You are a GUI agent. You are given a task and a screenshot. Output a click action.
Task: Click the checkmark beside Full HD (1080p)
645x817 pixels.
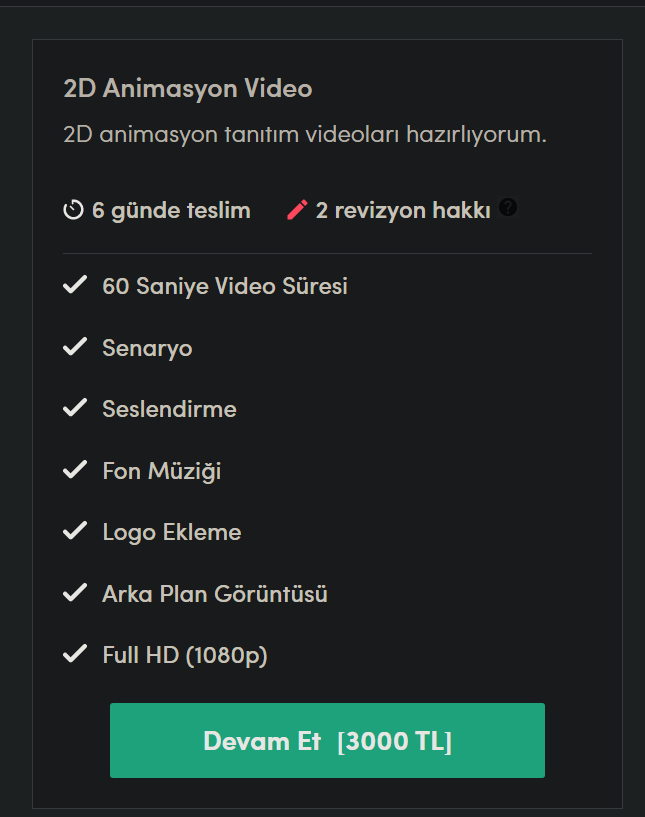click(x=75, y=655)
